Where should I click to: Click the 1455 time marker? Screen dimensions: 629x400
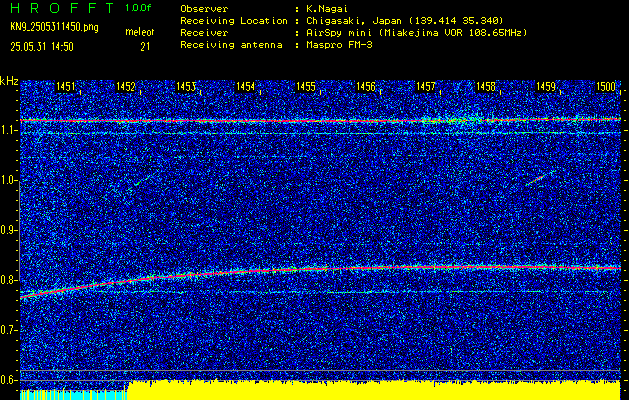tap(306, 86)
